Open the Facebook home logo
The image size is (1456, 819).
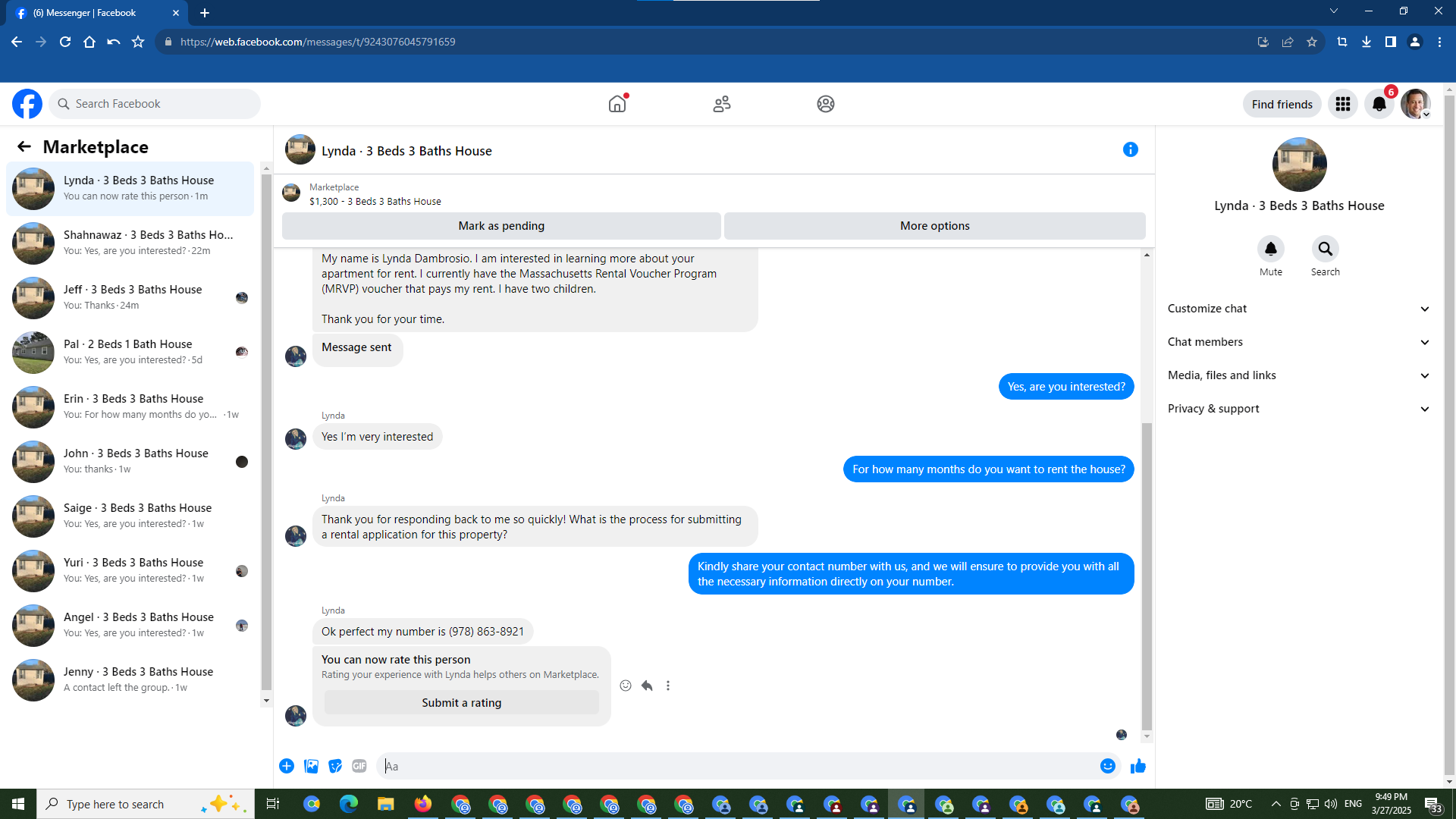pyautogui.click(x=27, y=104)
